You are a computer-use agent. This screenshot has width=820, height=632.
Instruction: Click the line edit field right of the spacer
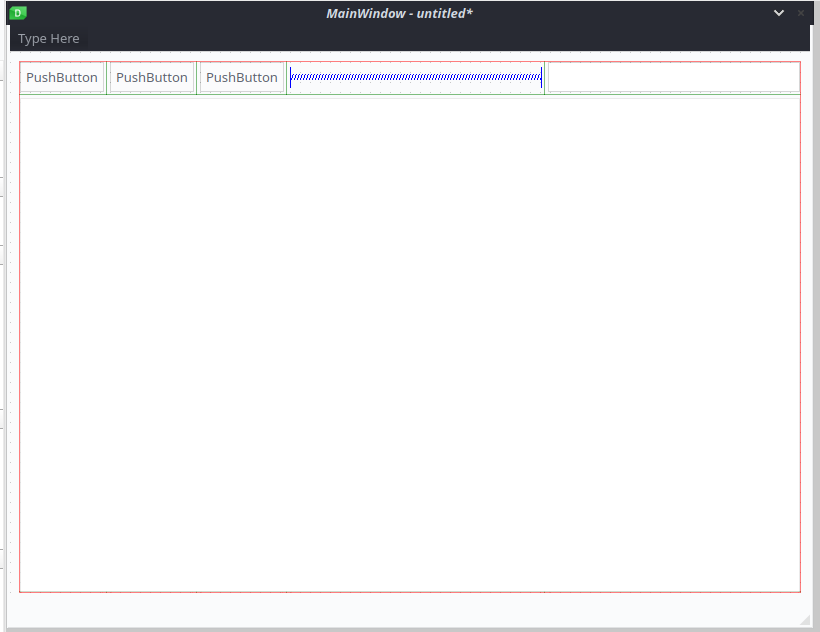[x=673, y=77]
